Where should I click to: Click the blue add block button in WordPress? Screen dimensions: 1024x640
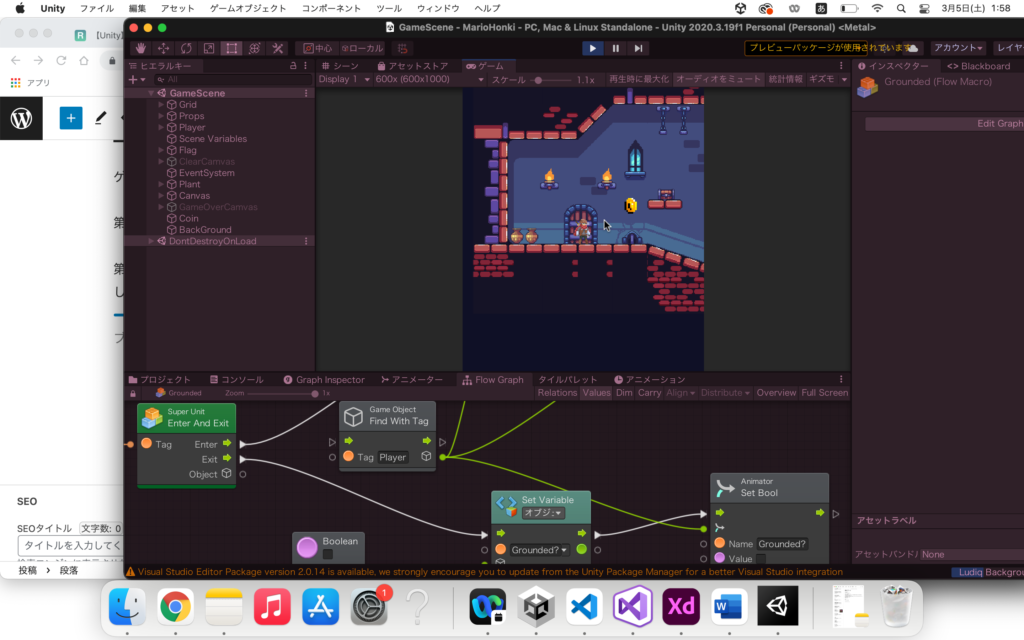pos(71,118)
